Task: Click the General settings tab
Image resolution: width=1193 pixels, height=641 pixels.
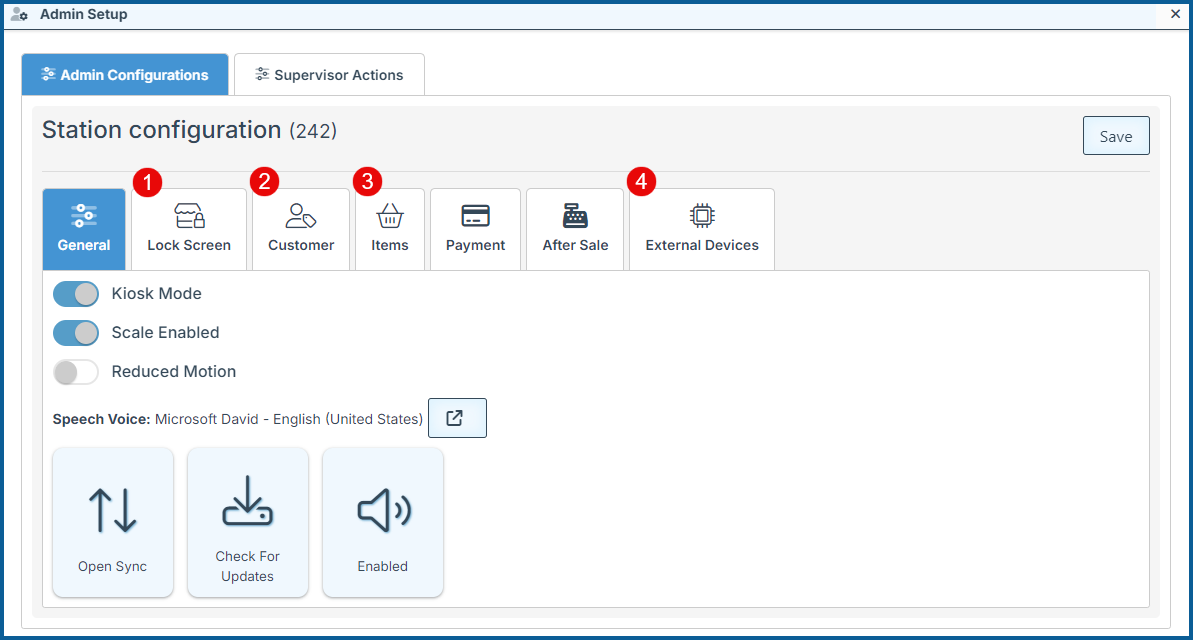Action: tap(84, 229)
